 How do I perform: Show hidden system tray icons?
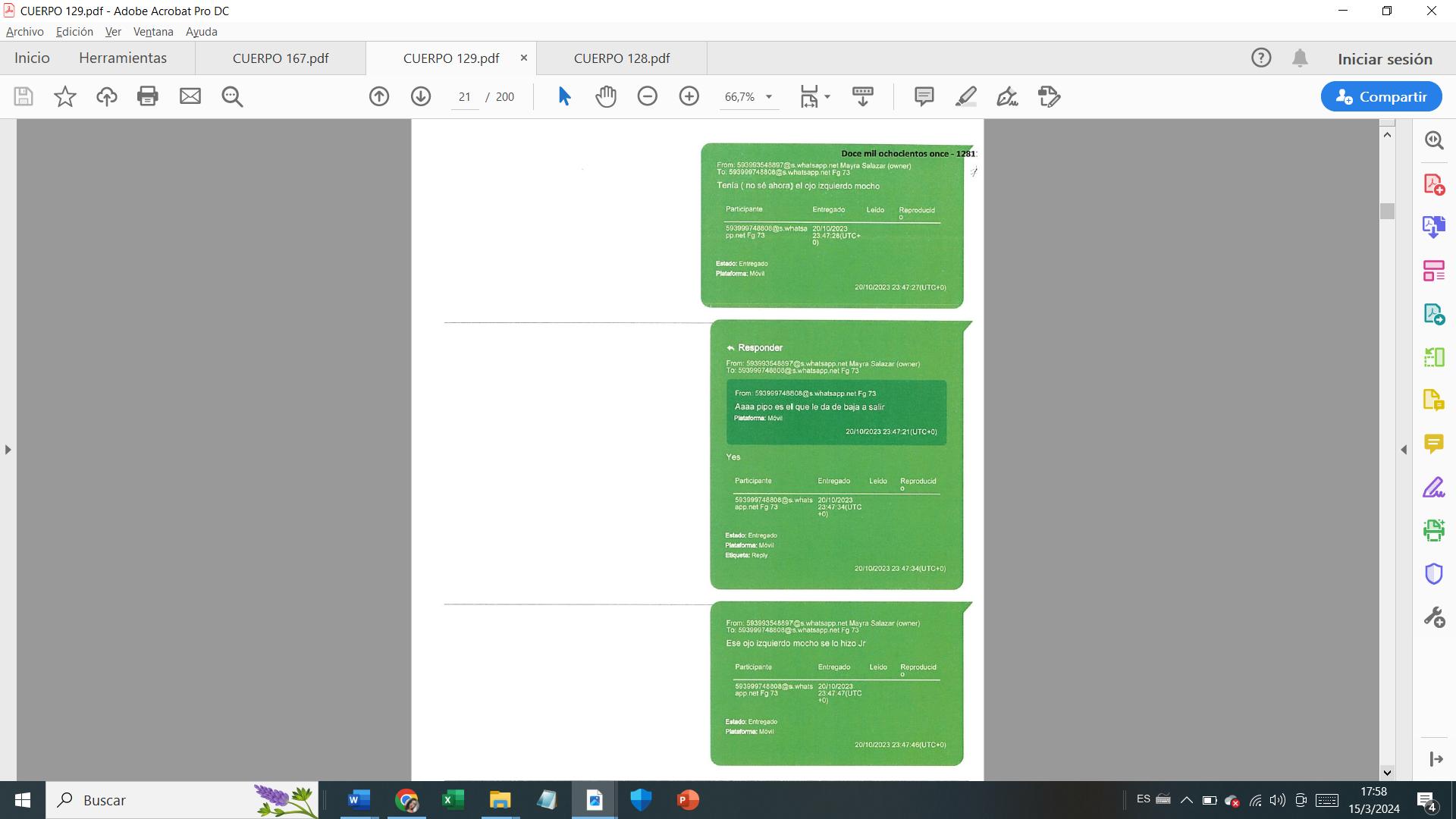1187,800
